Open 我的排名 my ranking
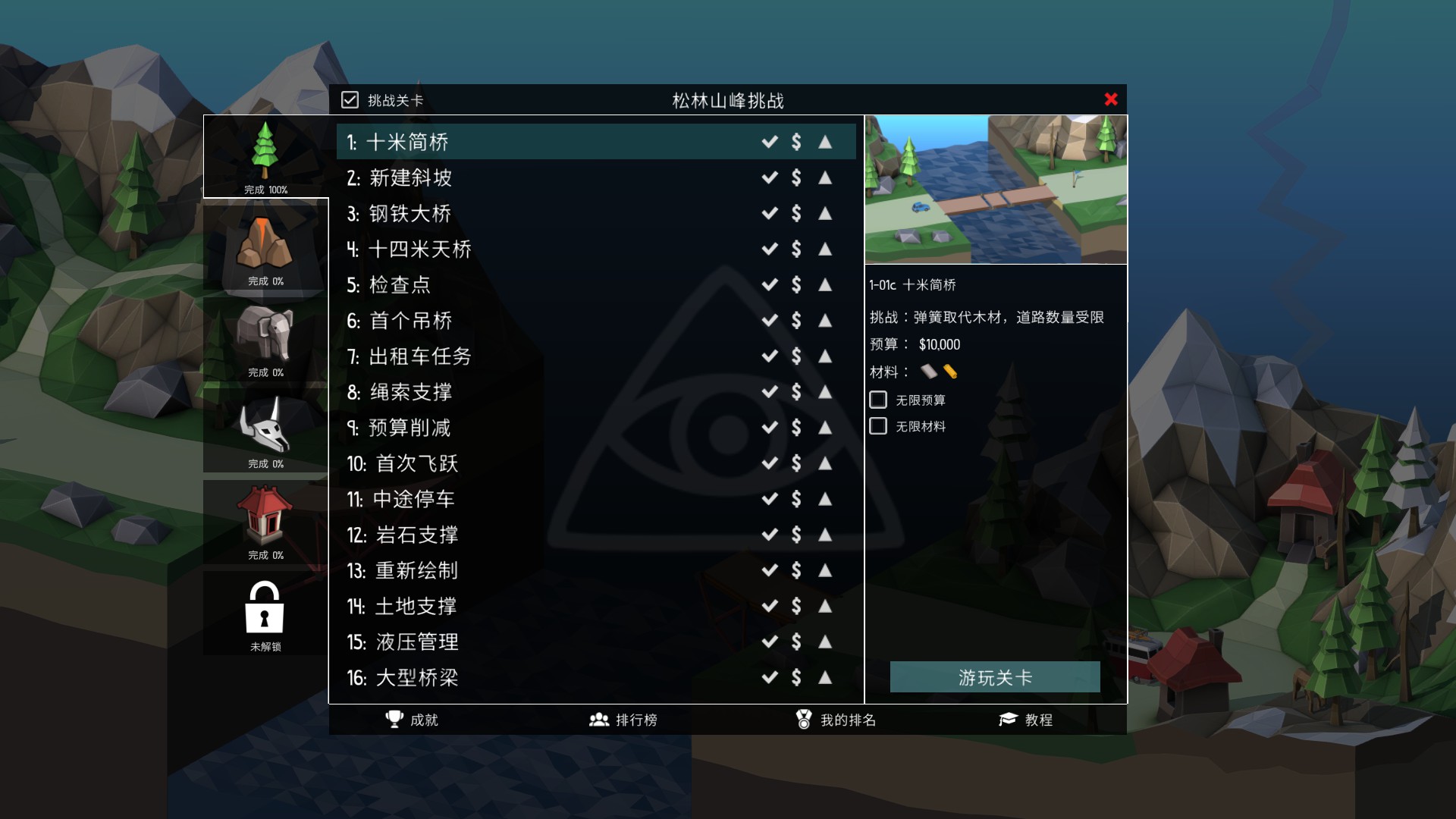1456x819 pixels. point(836,720)
